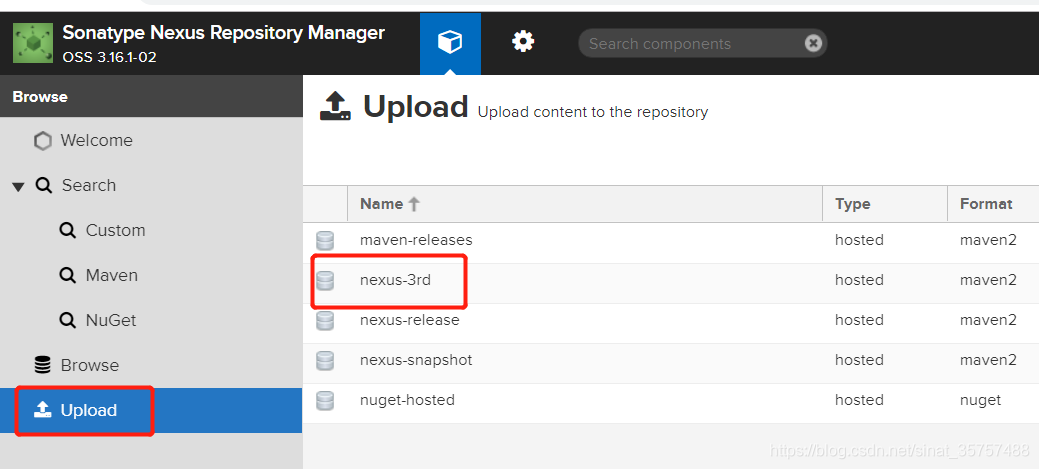Click the Sonatype Nexus Repository Manager title
Screen dimensions: 1039x469
point(223,32)
